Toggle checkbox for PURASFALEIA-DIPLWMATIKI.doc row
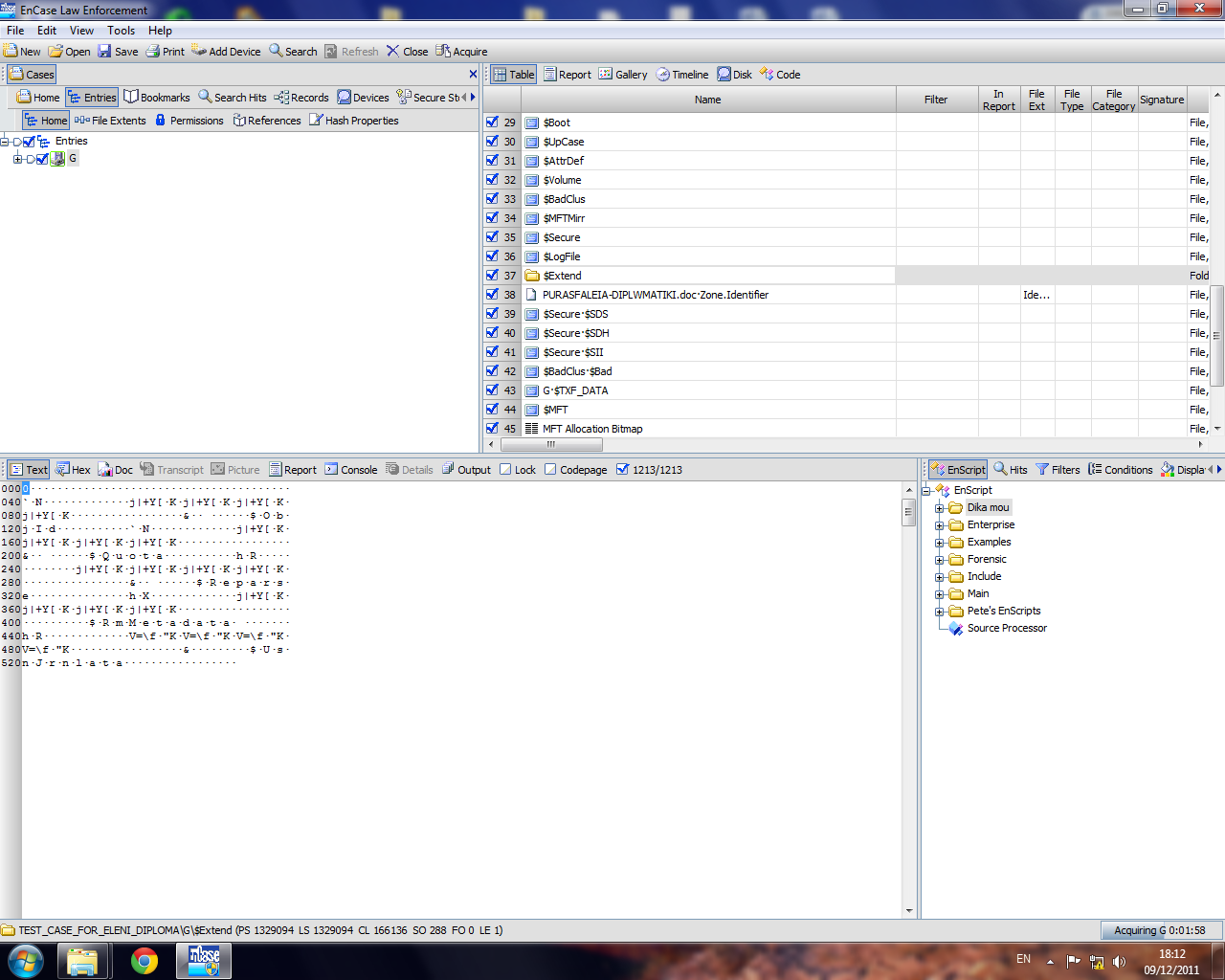1225x980 pixels. 492,294
